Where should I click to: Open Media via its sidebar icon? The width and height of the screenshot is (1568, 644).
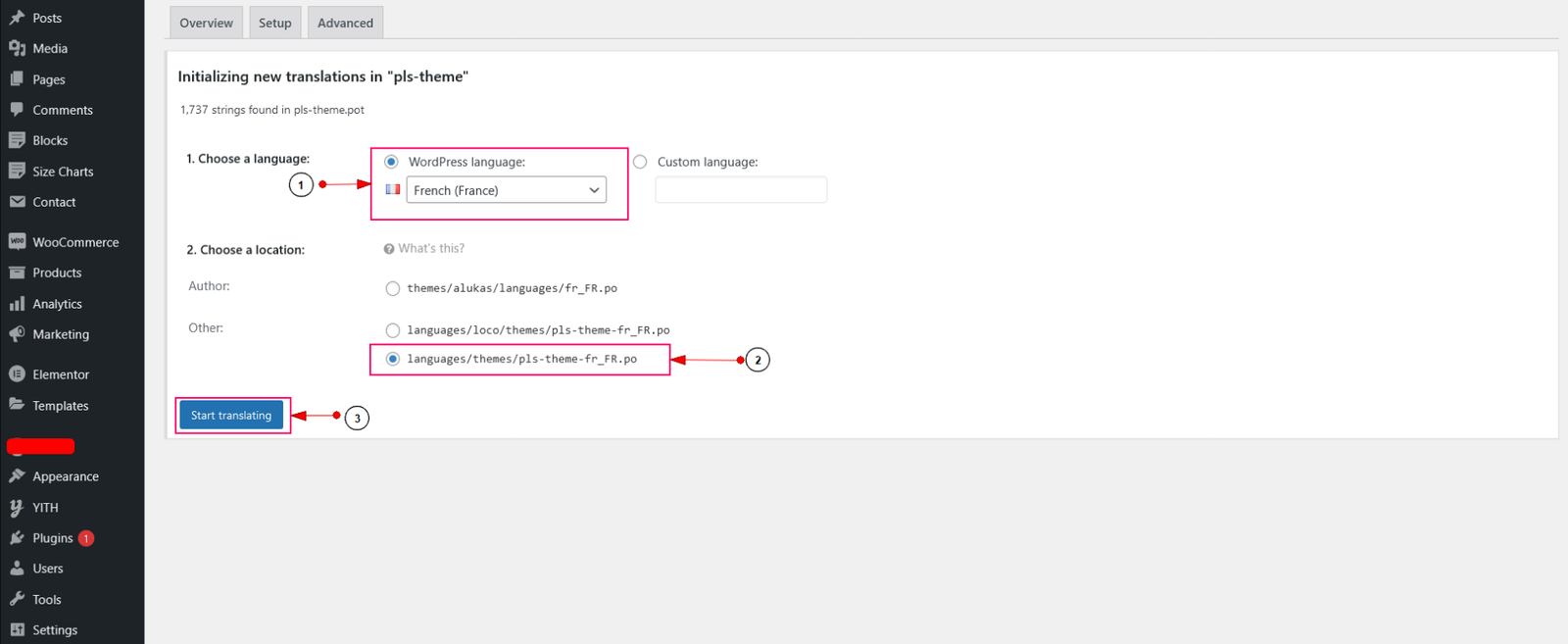17,48
